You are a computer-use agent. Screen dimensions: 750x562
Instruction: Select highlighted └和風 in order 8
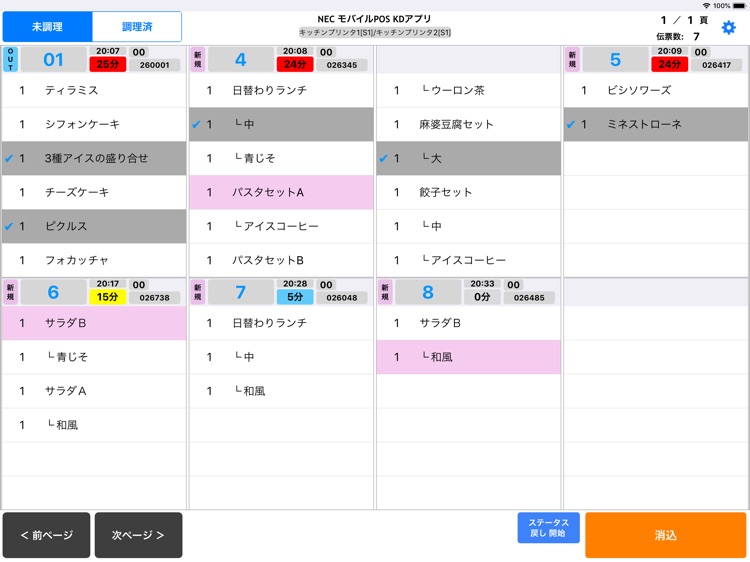[469, 357]
